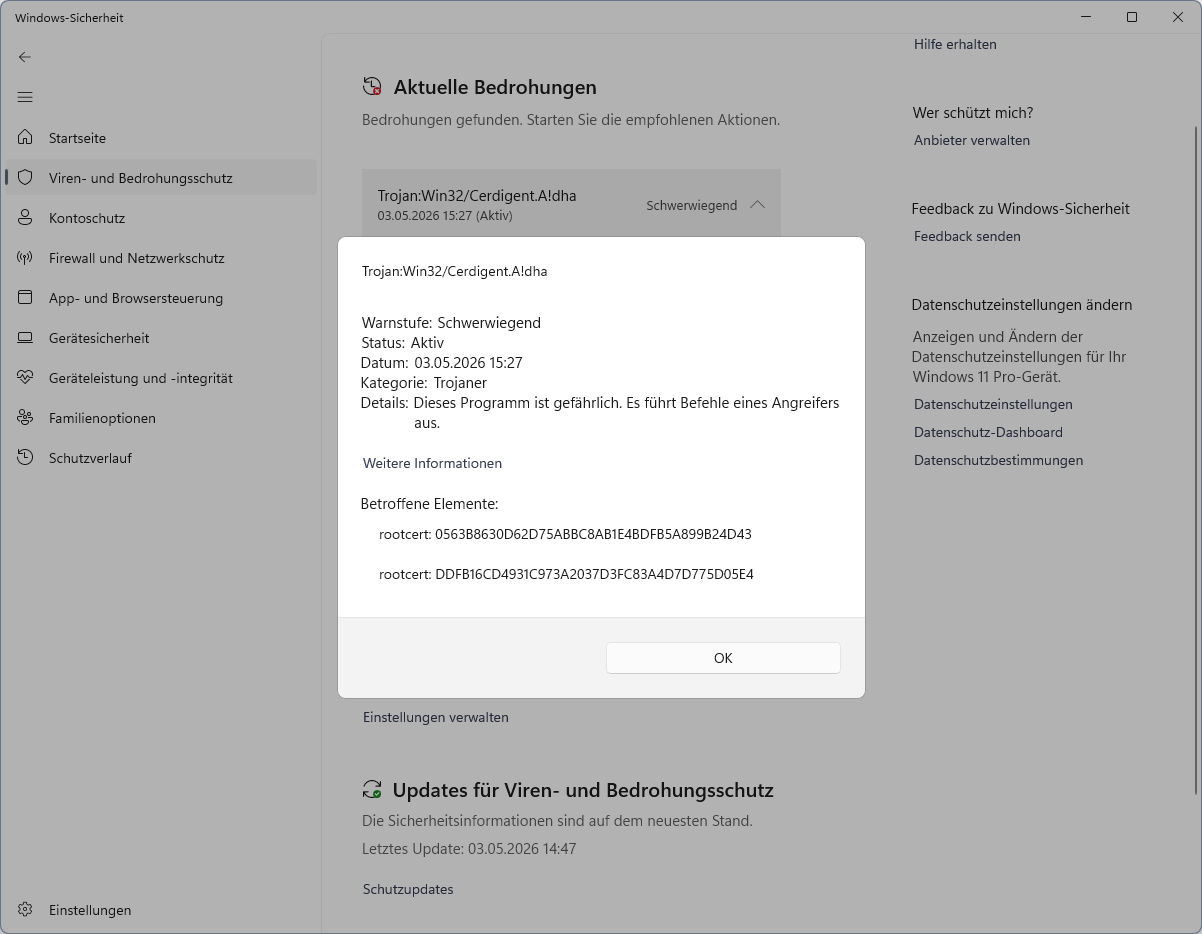Click OK in the threat details dialog
The height and width of the screenshot is (934, 1202).
[x=723, y=658]
